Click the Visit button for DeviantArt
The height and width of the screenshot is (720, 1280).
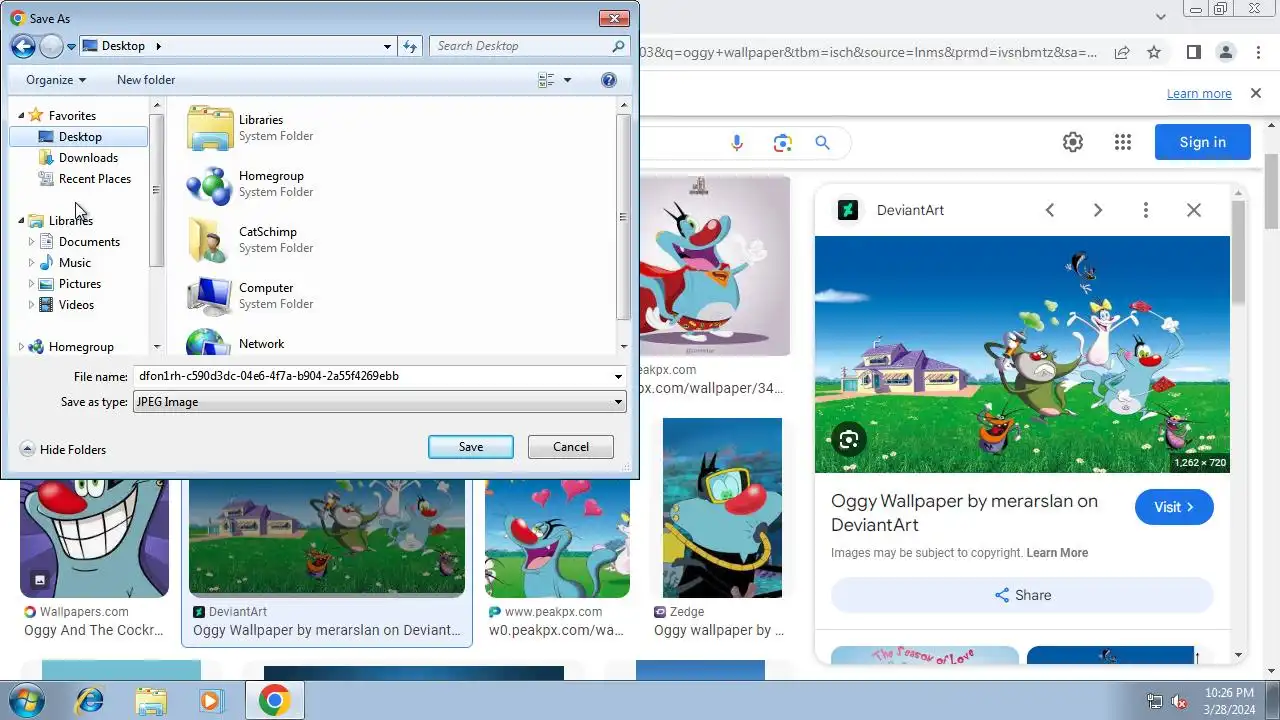pos(1174,507)
